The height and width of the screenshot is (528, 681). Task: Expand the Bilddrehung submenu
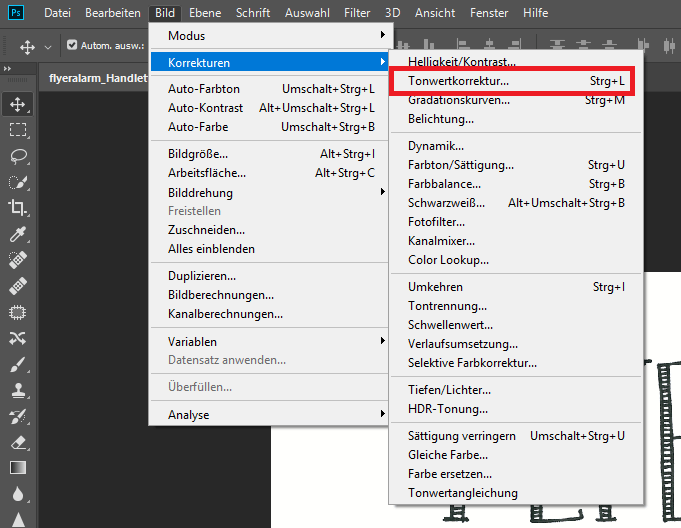coord(268,193)
